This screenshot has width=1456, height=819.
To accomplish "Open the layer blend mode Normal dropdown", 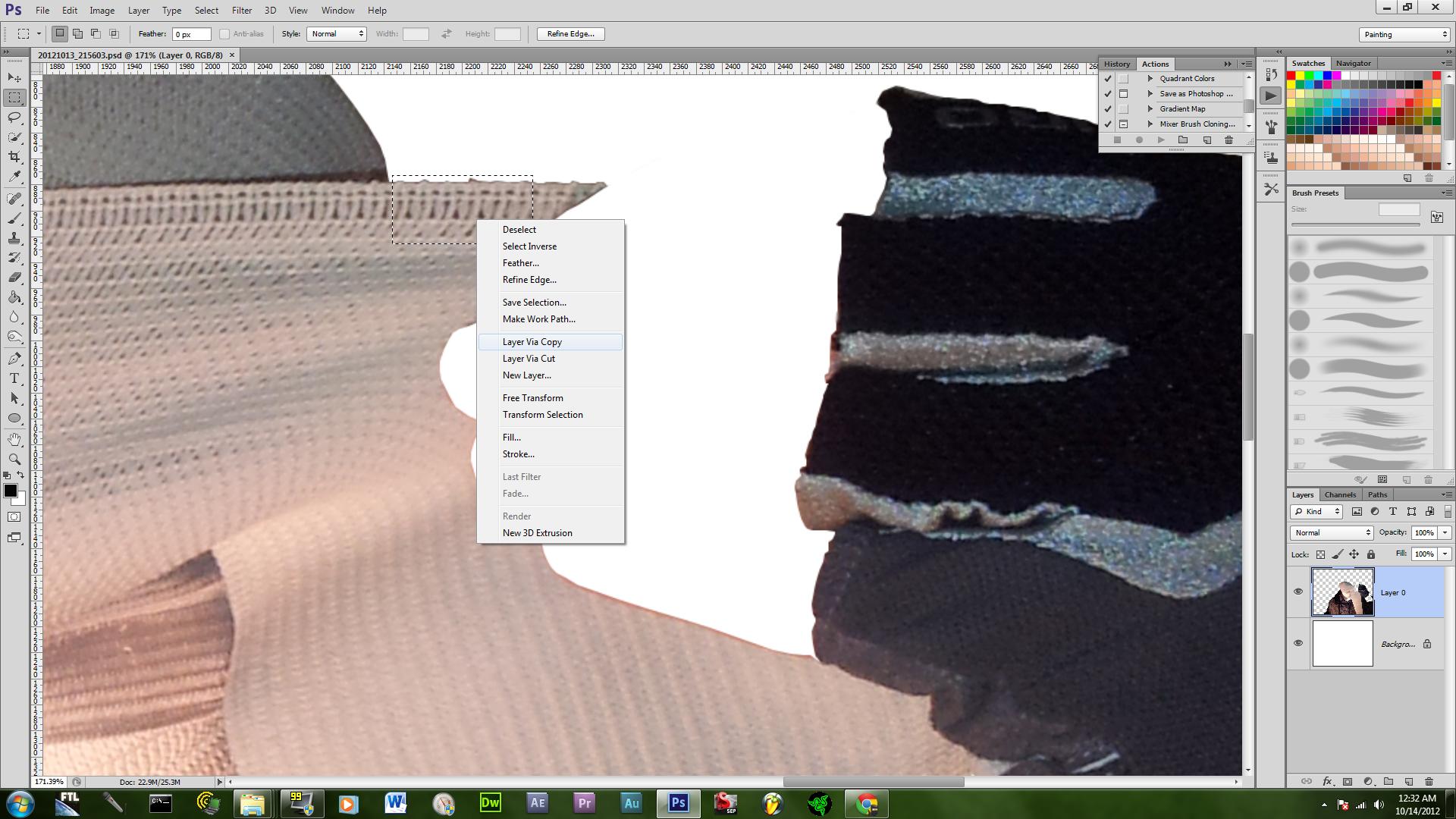I will click(x=1332, y=532).
